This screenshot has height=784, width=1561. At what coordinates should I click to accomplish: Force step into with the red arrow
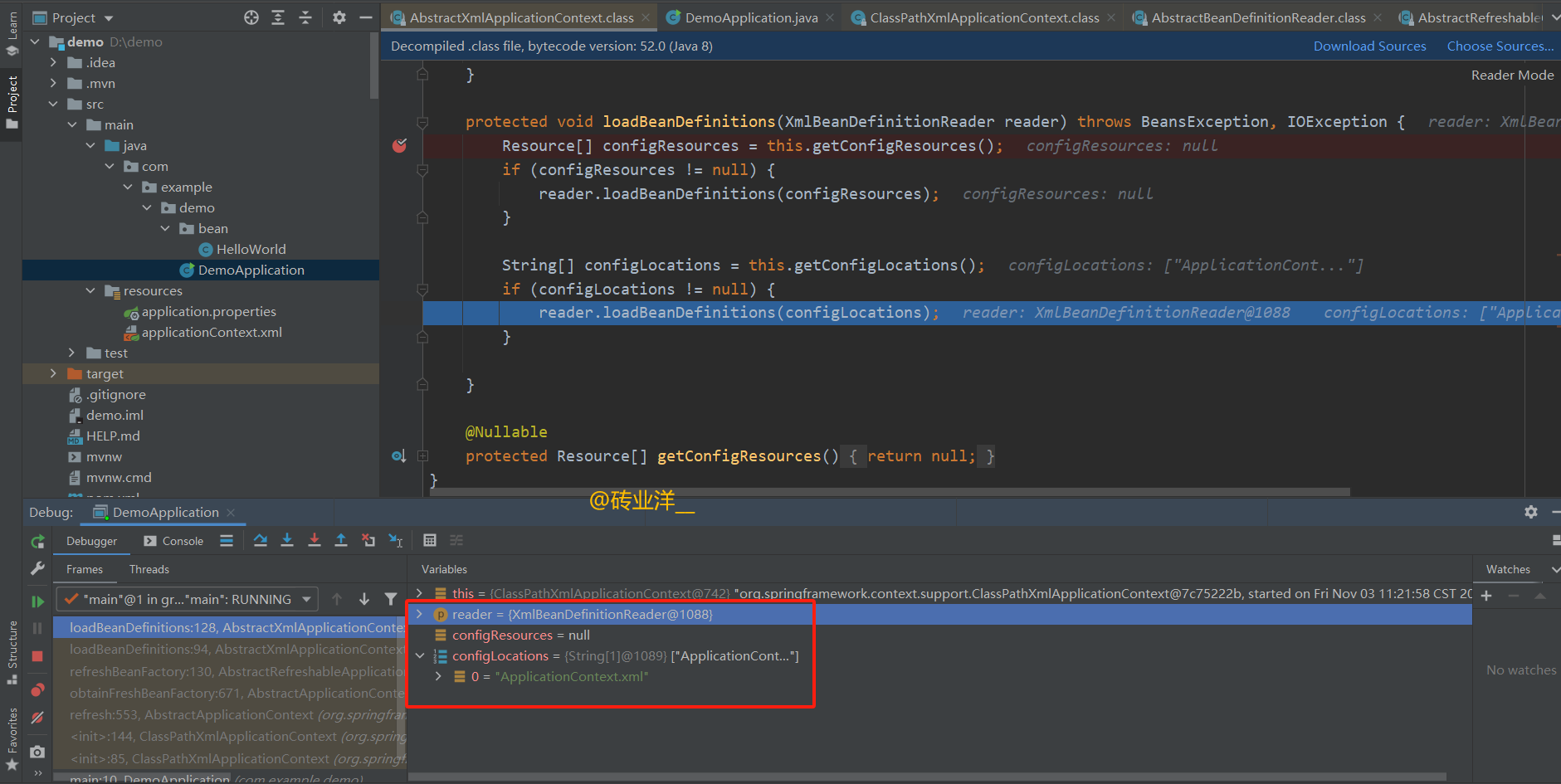[314, 541]
